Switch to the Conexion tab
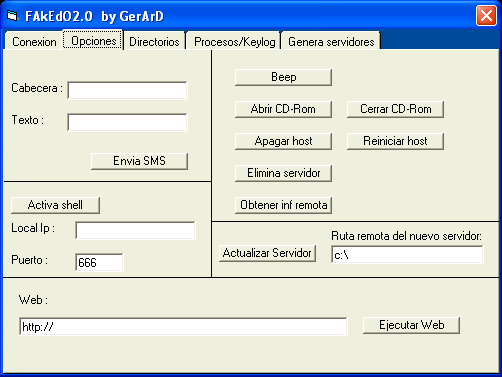This screenshot has width=502, height=377. coord(34,42)
